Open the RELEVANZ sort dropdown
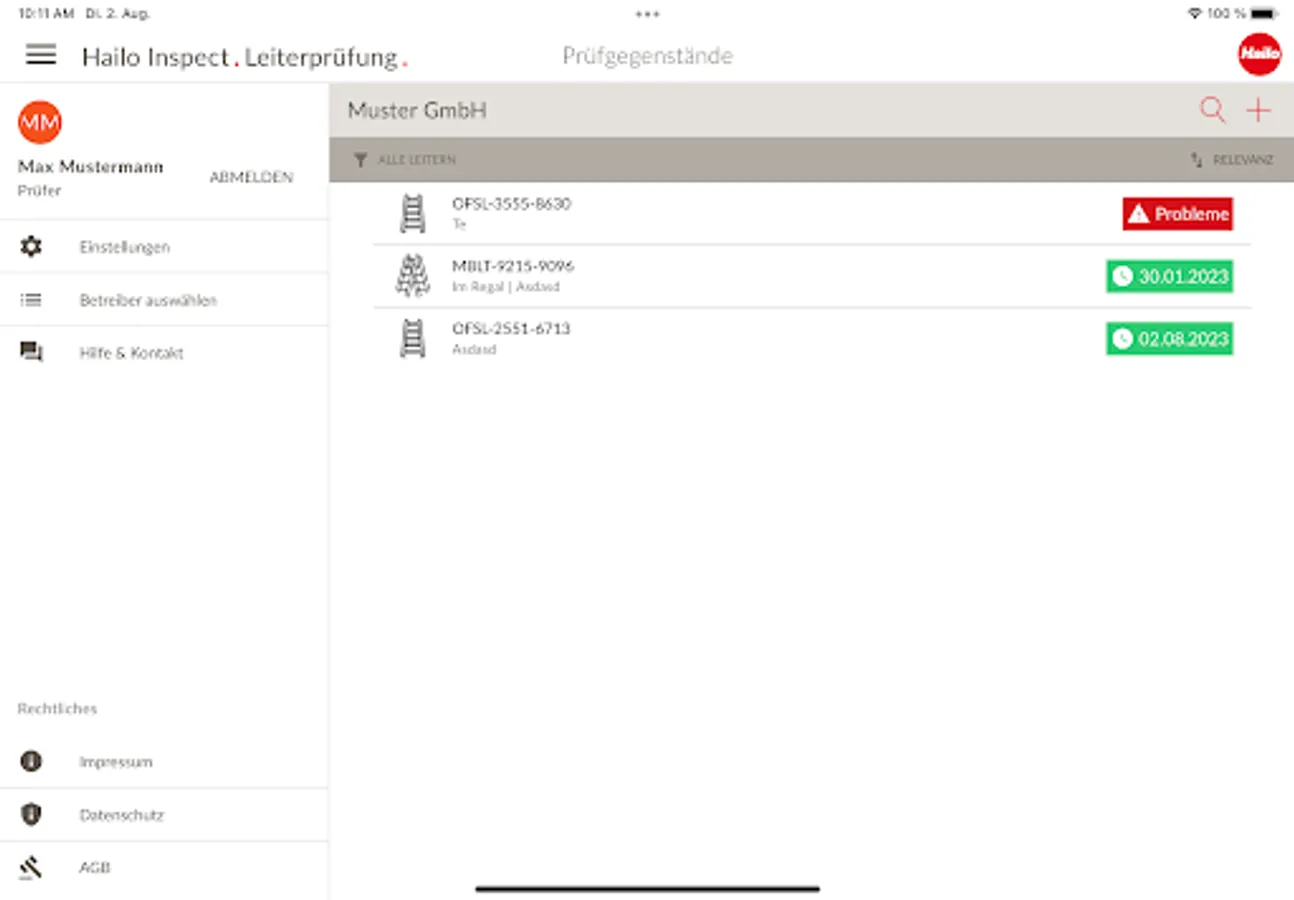This screenshot has width=1294, height=900. click(x=1232, y=160)
